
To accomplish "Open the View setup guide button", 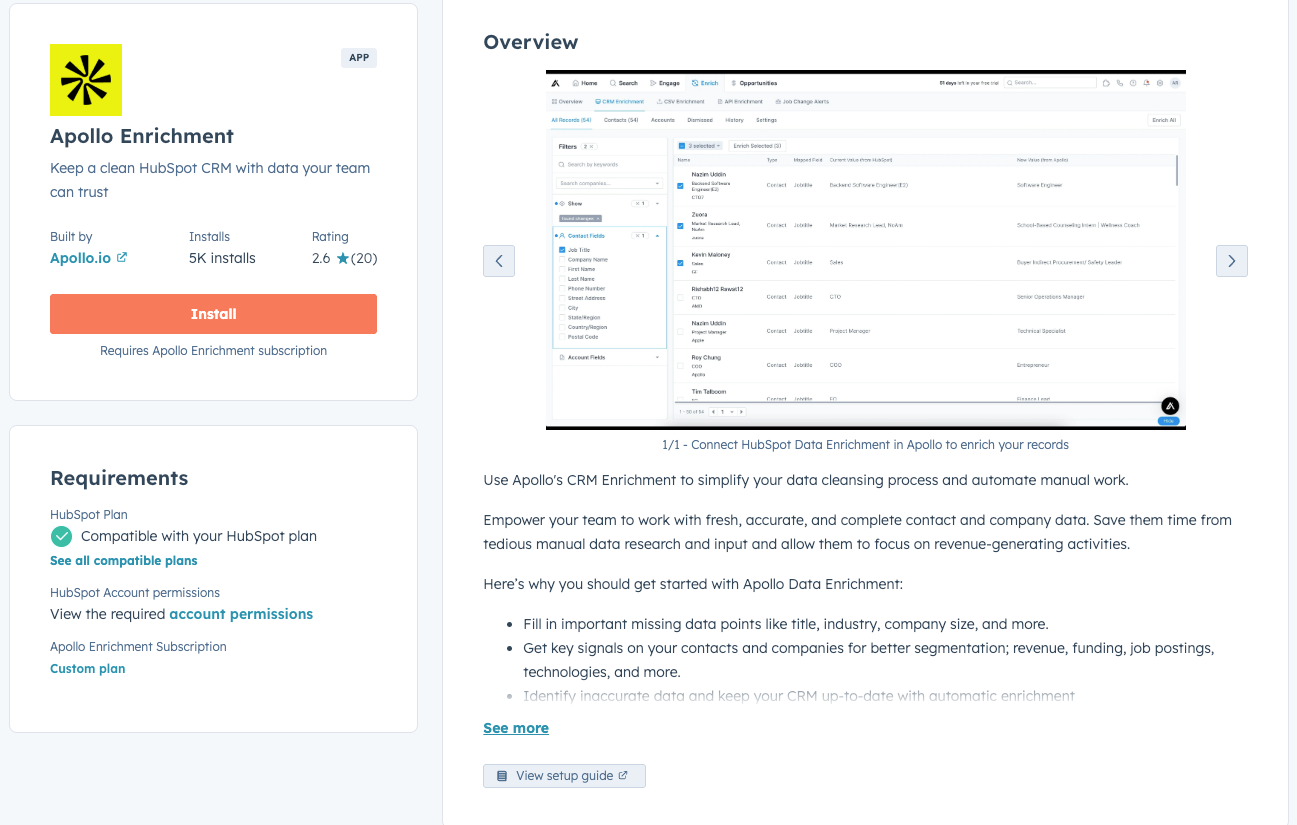I will 564,776.
